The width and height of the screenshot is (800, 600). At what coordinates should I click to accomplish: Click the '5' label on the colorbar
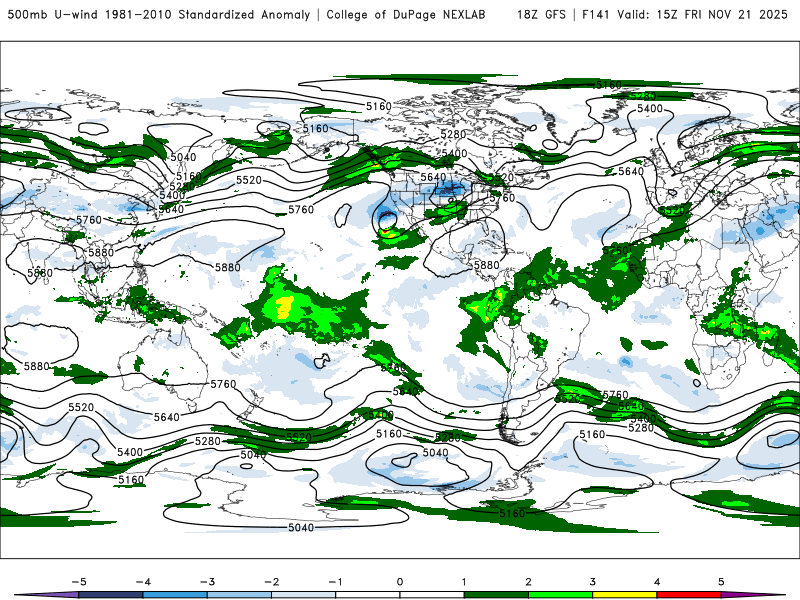(x=721, y=582)
